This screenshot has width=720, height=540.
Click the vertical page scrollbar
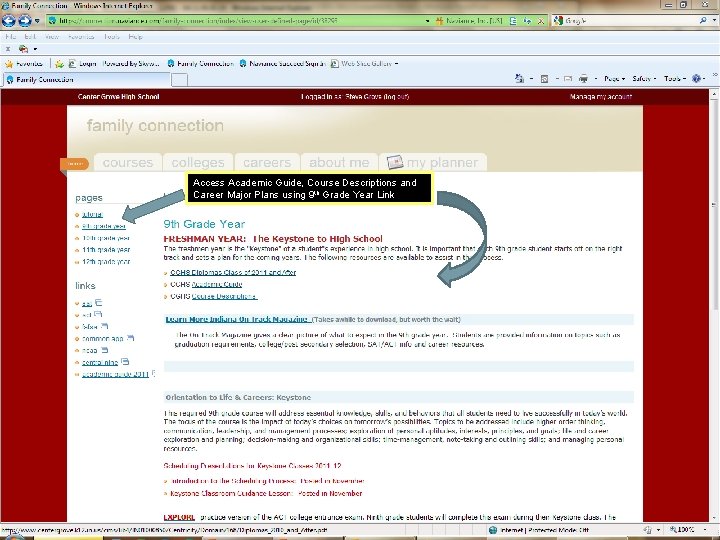(714, 205)
